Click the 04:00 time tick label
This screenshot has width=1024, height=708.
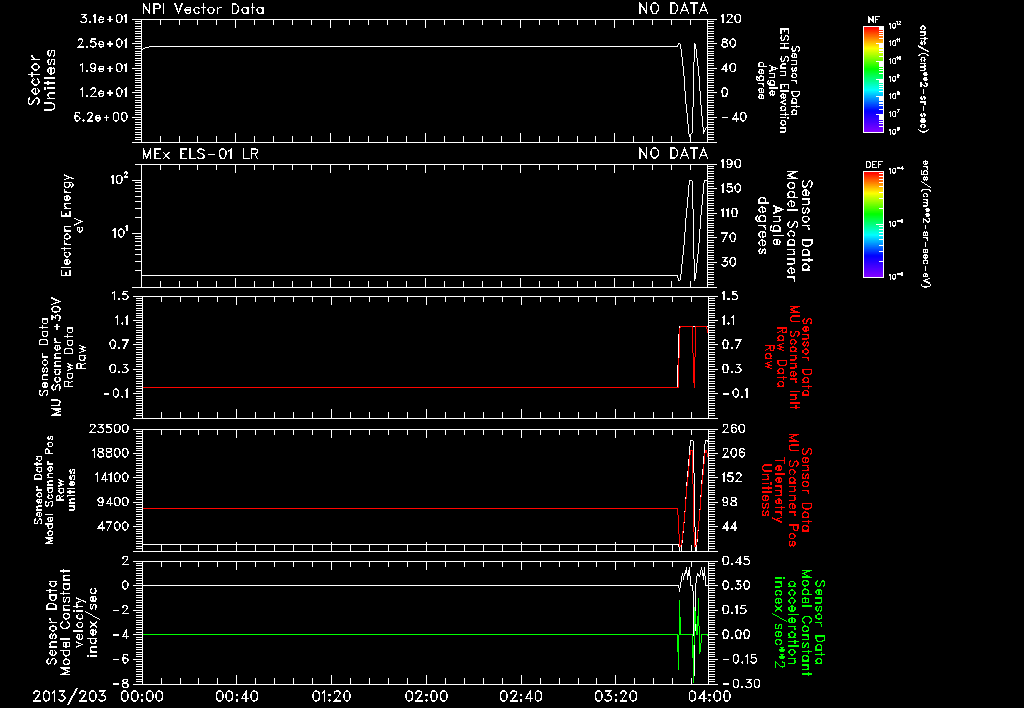pyautogui.click(x=711, y=696)
